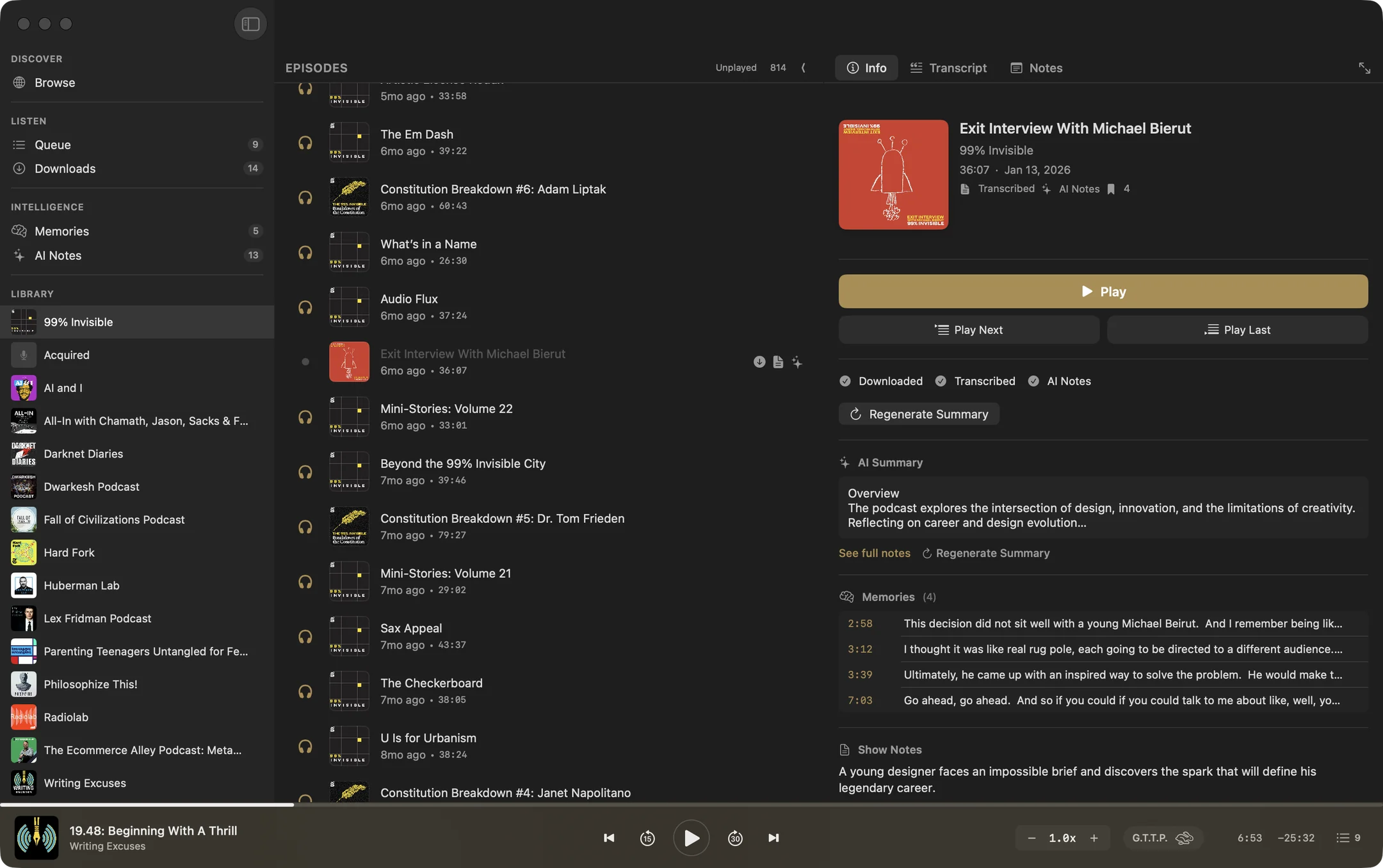Jump to memory at 7:03
Screen dimensions: 1383x868
1103,700
